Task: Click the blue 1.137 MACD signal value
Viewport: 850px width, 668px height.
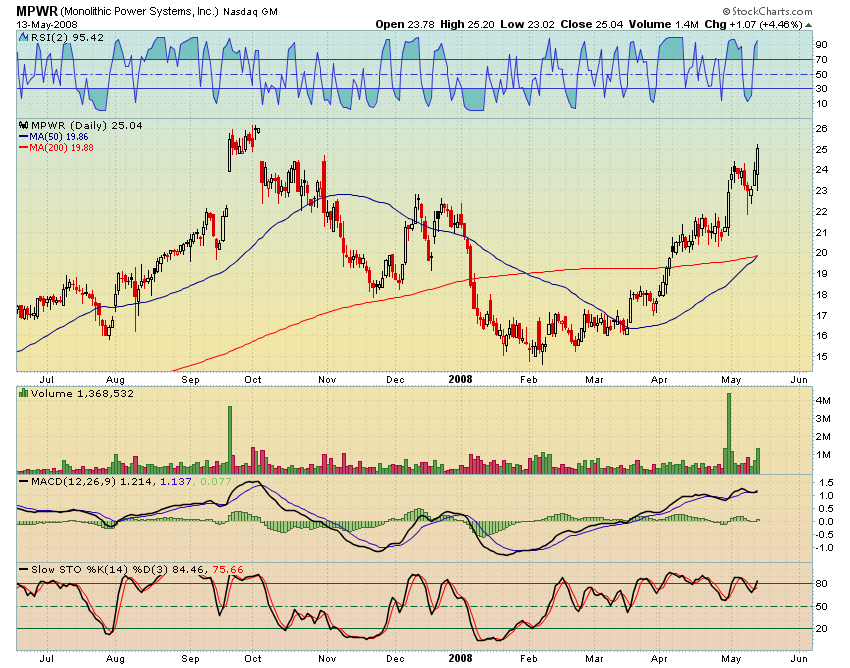Action: click(176, 481)
